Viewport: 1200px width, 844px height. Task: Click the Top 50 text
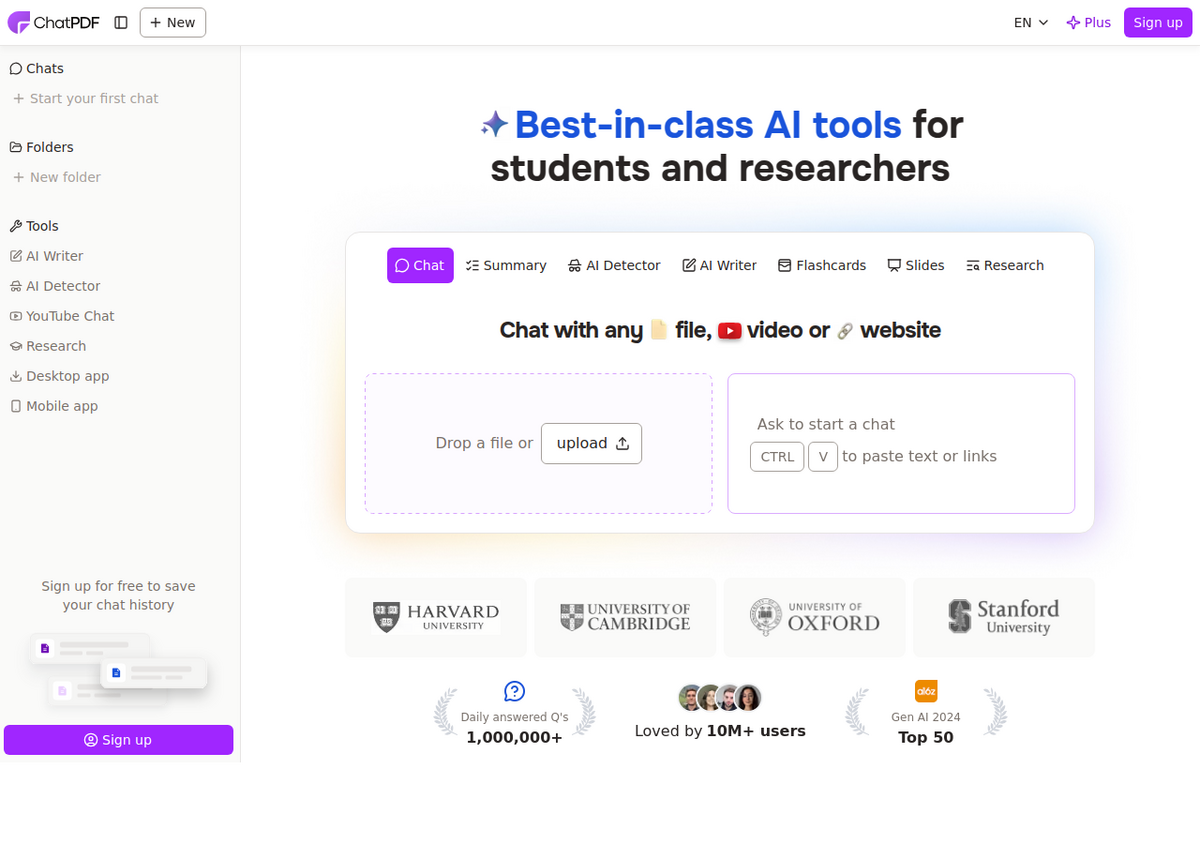coord(926,738)
